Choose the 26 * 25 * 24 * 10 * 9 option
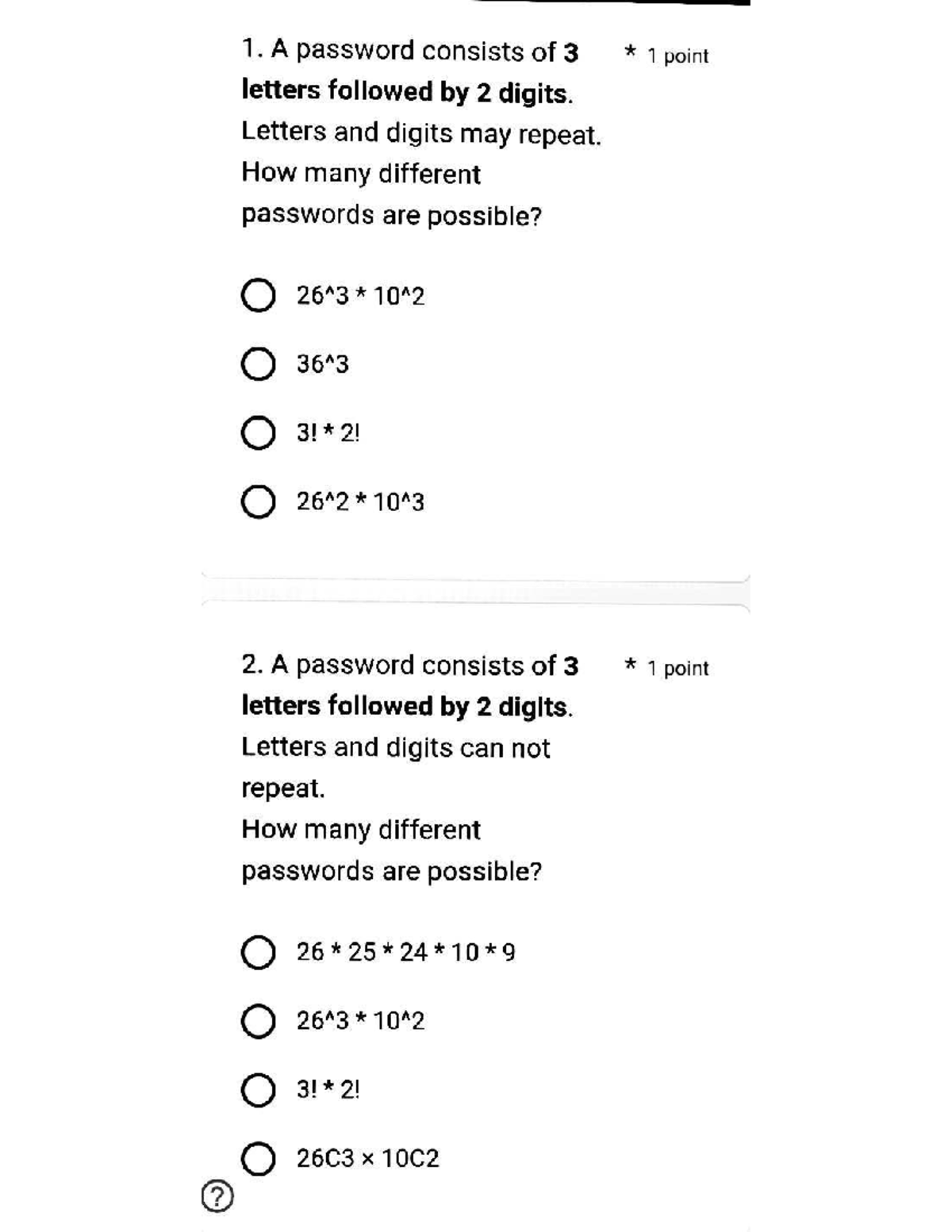 click(x=258, y=952)
